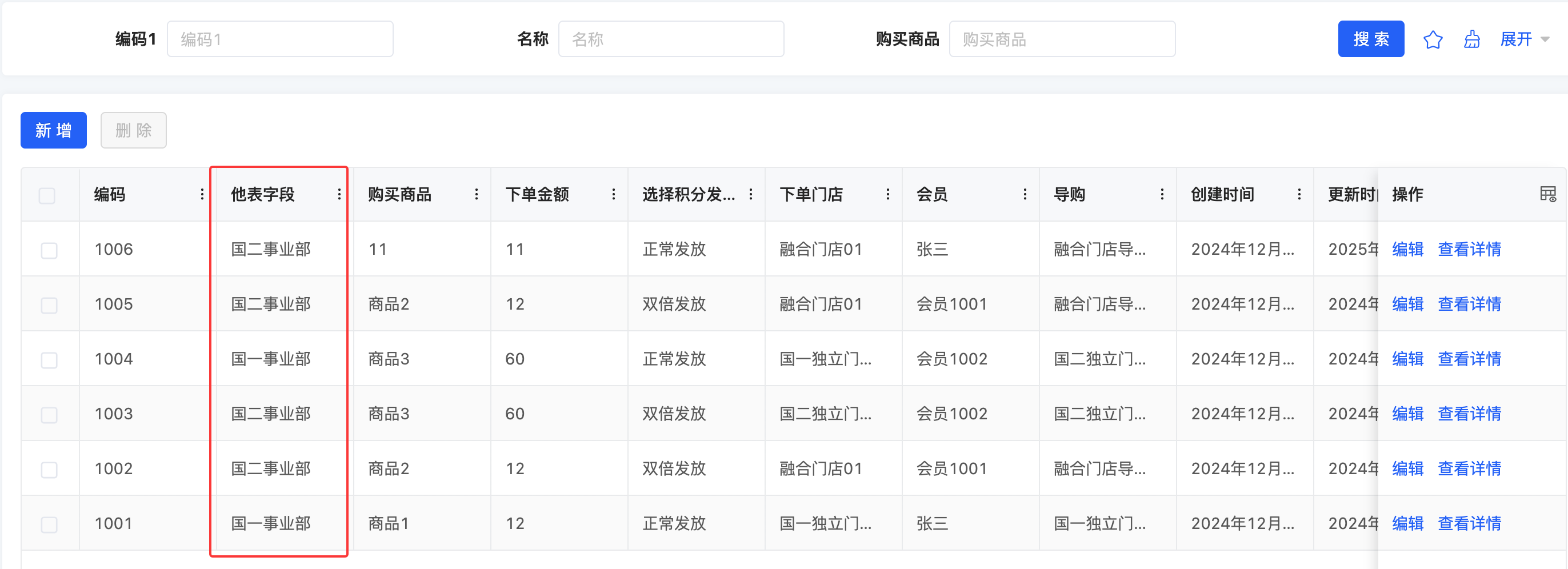Click 编辑 link for row 1005

click(1407, 304)
